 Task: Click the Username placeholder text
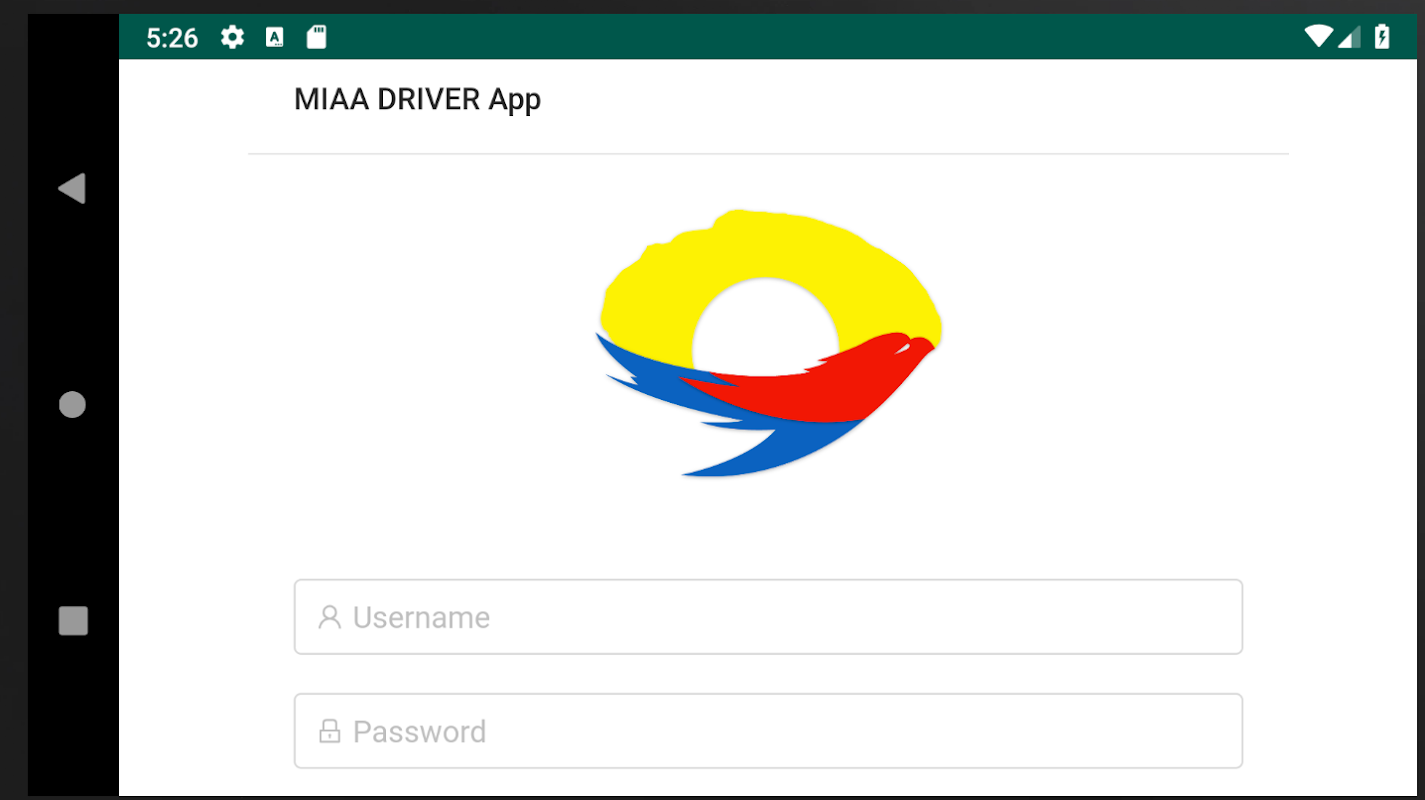pos(421,618)
